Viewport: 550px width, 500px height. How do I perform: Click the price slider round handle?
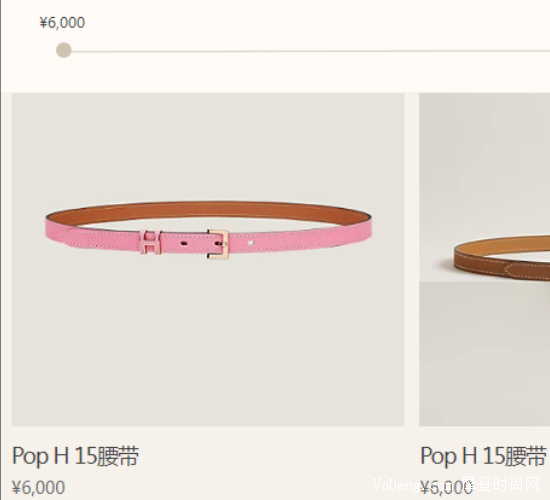tap(64, 50)
